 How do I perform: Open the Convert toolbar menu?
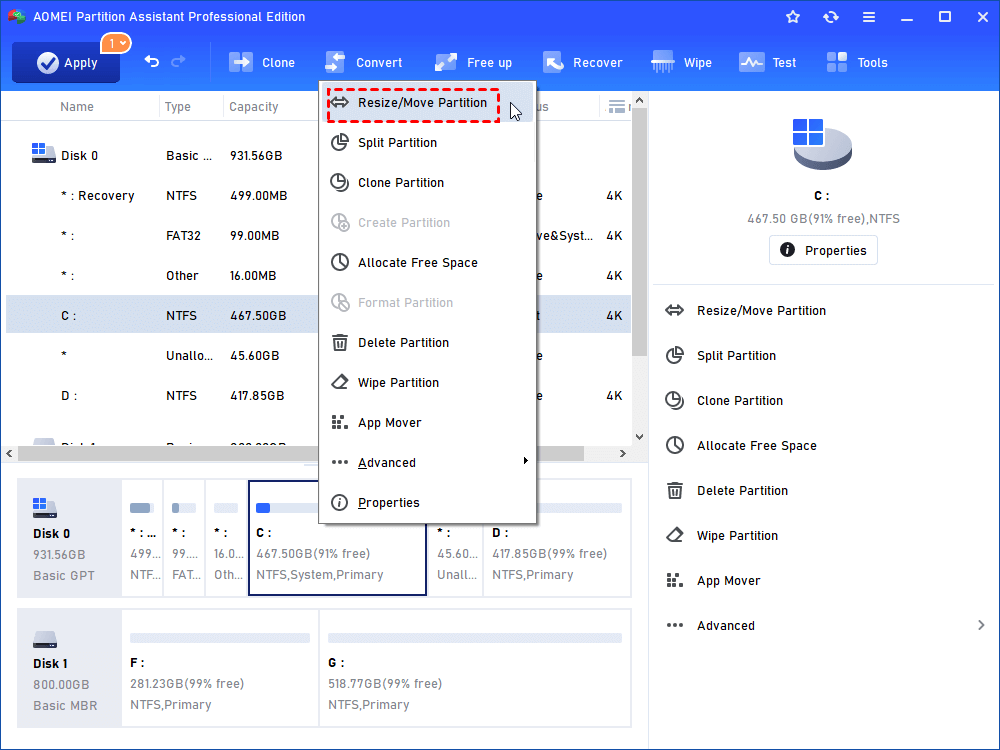(x=364, y=62)
